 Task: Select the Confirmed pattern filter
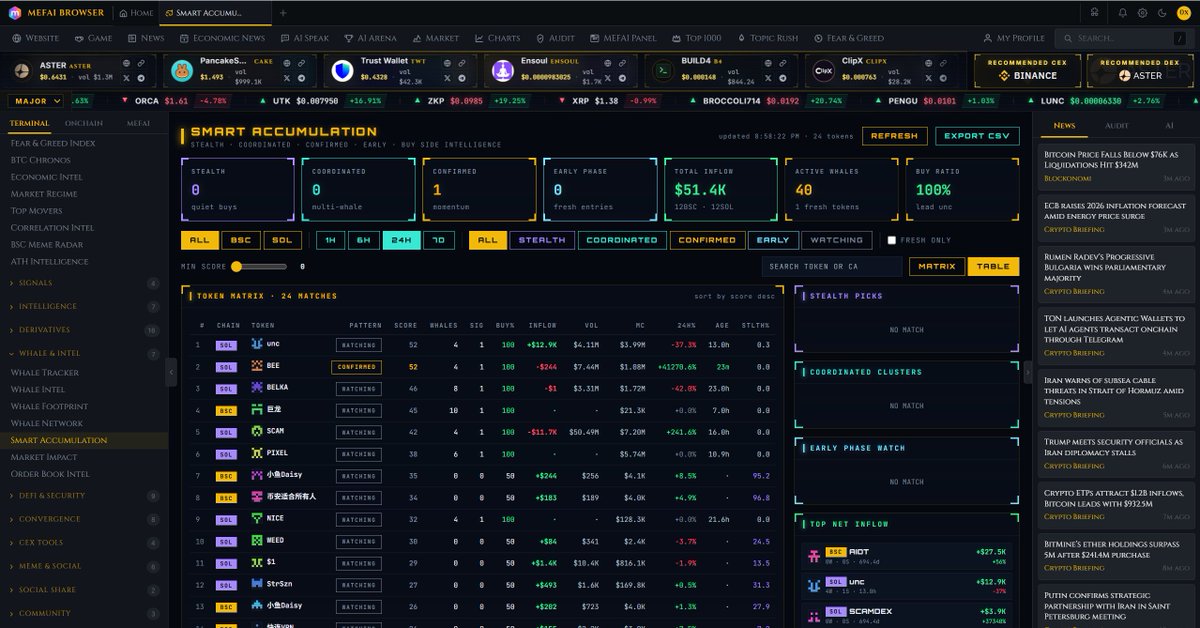coord(707,240)
